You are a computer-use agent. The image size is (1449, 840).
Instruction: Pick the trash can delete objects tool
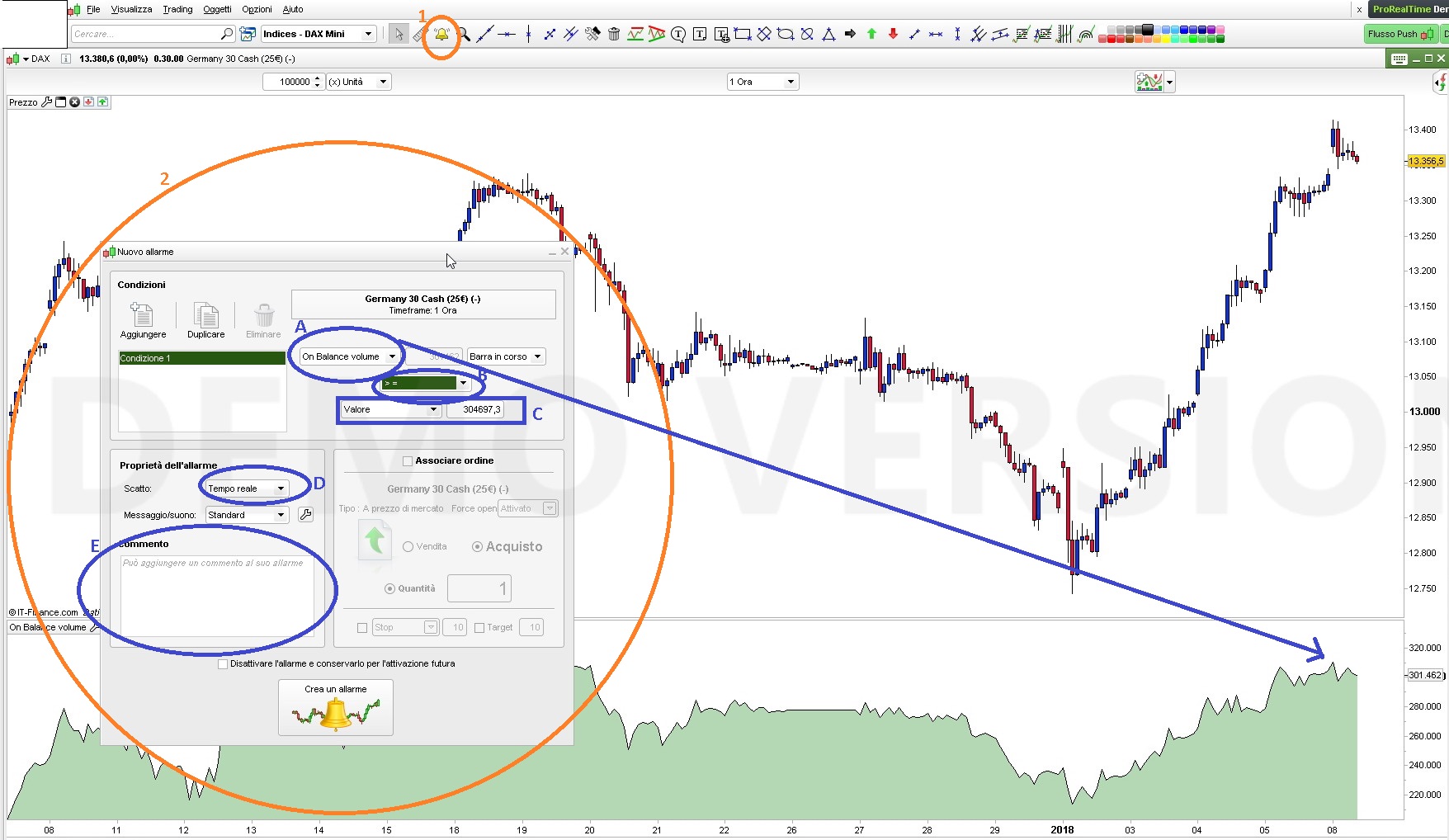pos(614,34)
